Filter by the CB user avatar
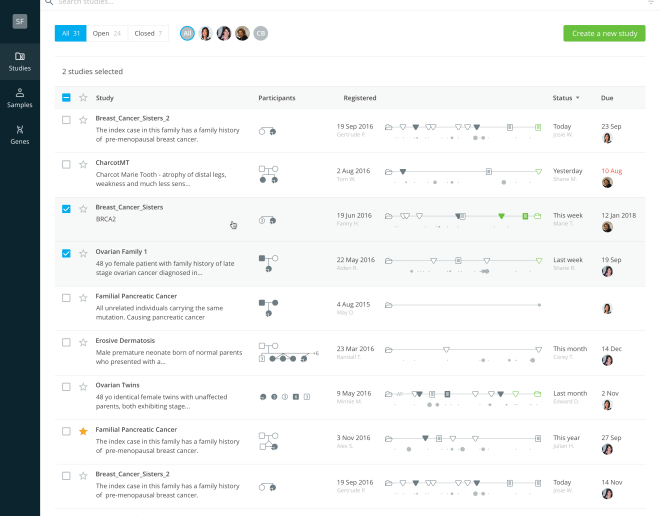 click(261, 33)
